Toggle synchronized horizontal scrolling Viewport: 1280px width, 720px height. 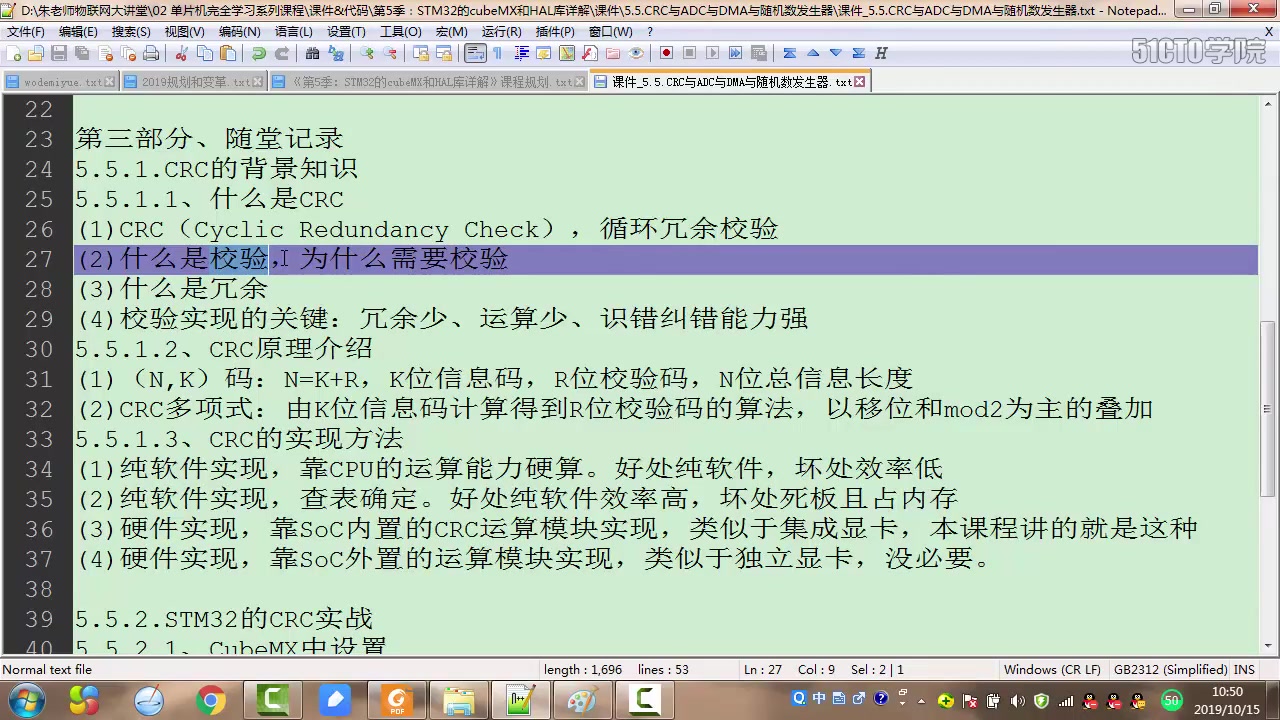point(444,53)
